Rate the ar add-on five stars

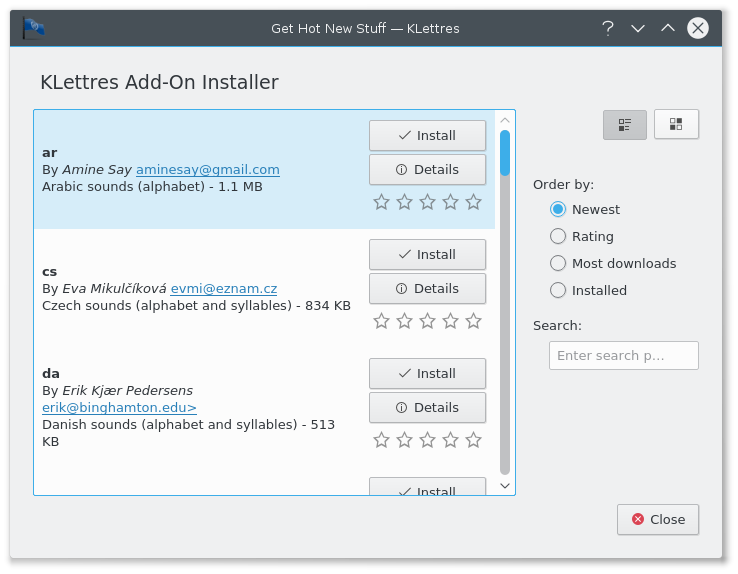coord(473,202)
